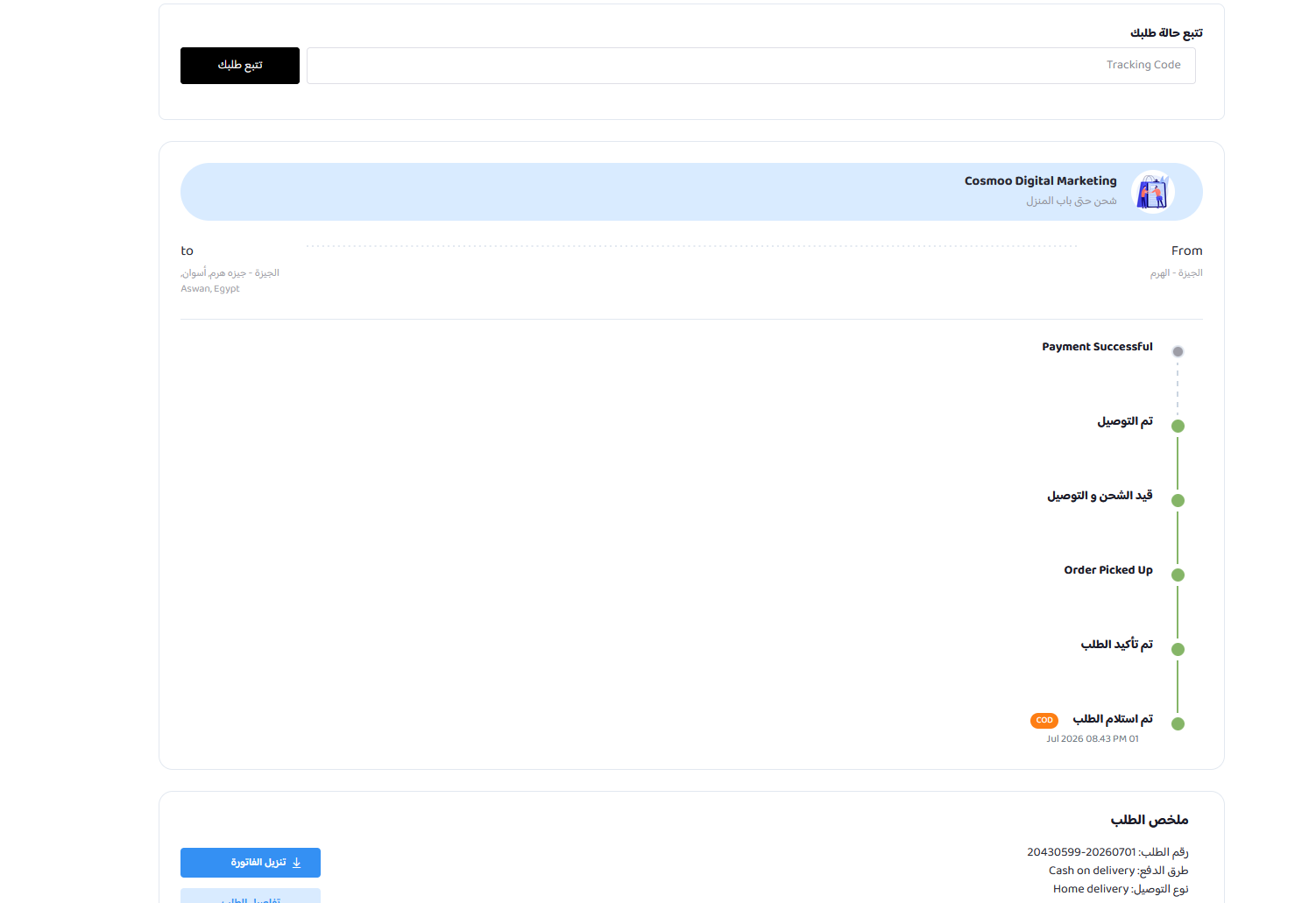
Task: Click the download arrow icon on تنزيل الفاتورة
Action: click(x=296, y=863)
